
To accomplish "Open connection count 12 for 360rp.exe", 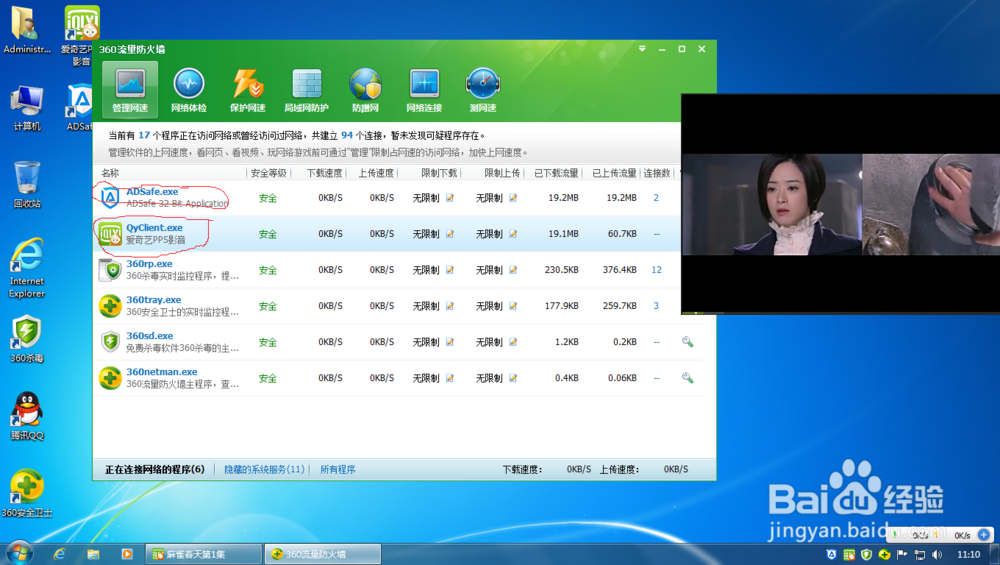I will pyautogui.click(x=656, y=270).
